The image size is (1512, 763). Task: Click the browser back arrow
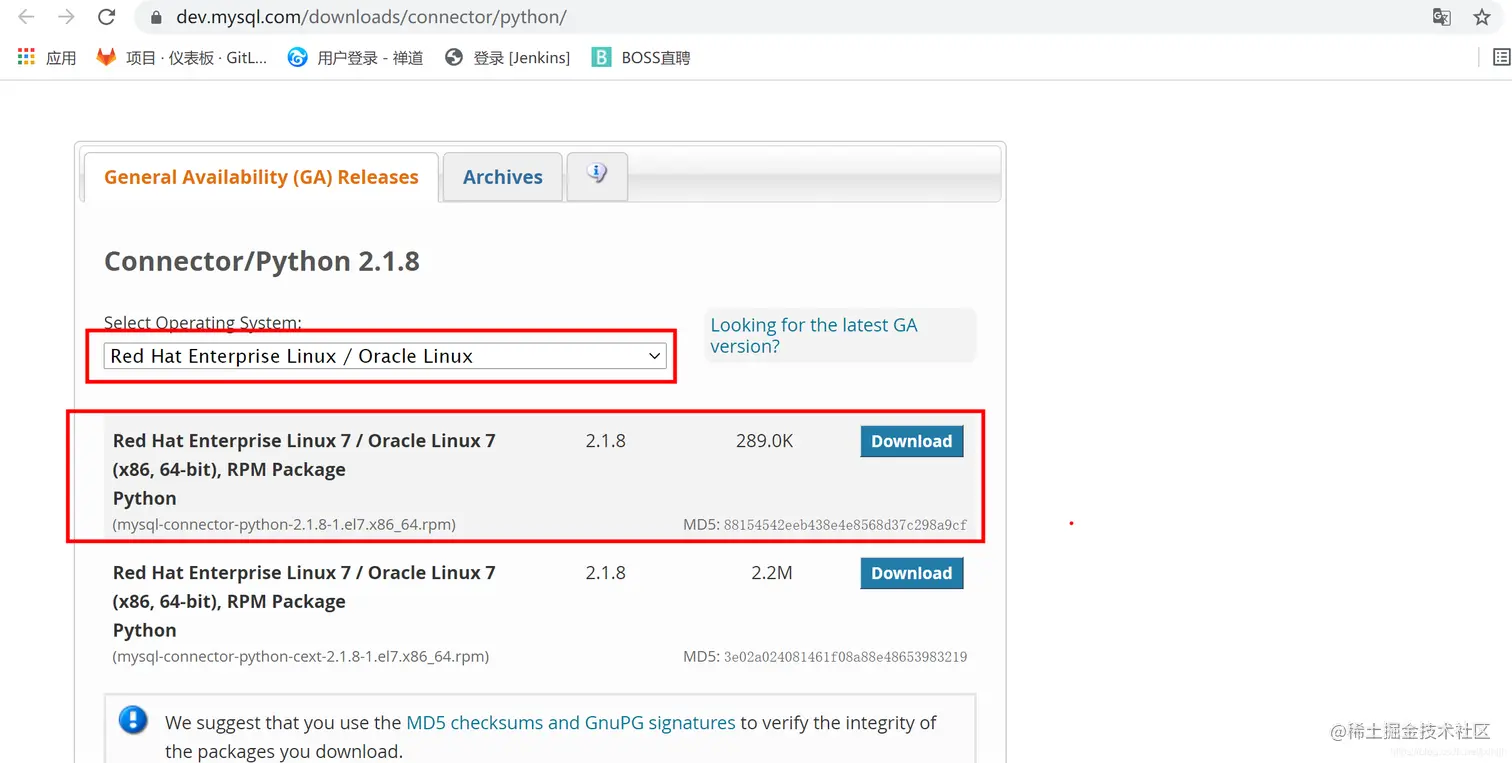click(27, 17)
